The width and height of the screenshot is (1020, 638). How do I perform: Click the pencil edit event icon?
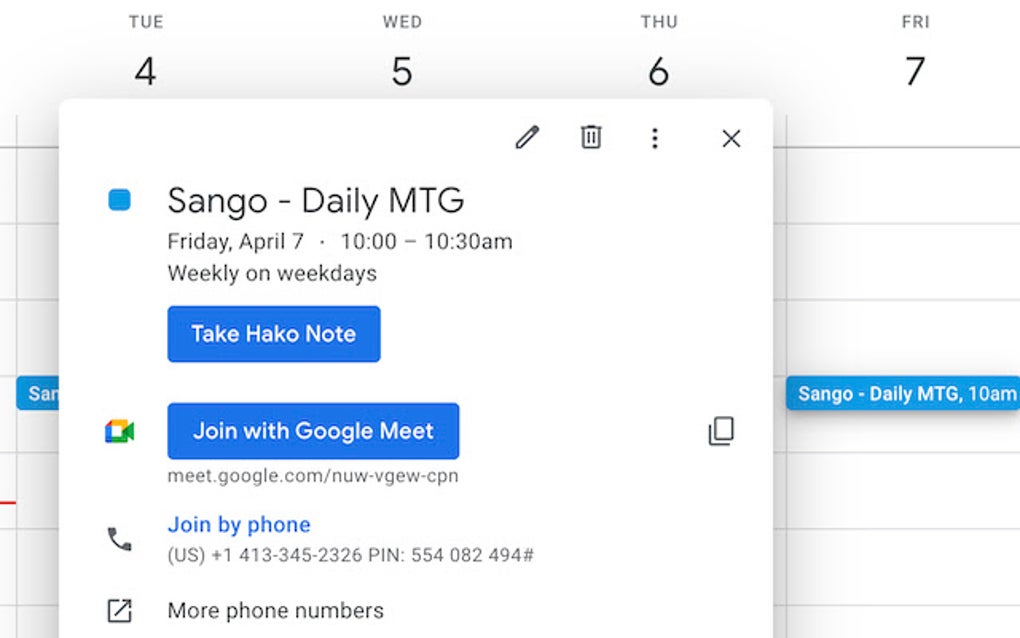tap(527, 138)
